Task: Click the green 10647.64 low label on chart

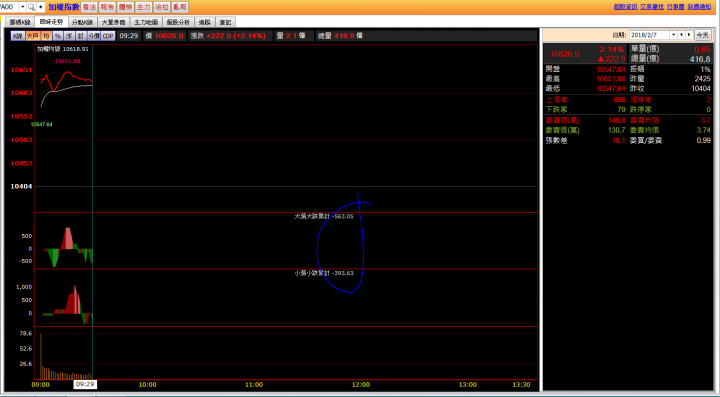Action: 41,124
